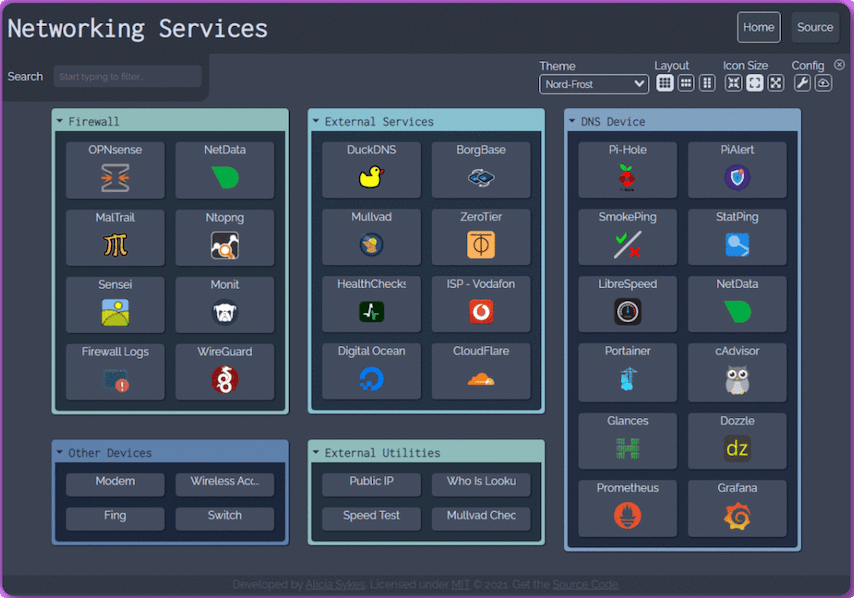
Task: Open the config wrench icon
Action: click(x=802, y=83)
